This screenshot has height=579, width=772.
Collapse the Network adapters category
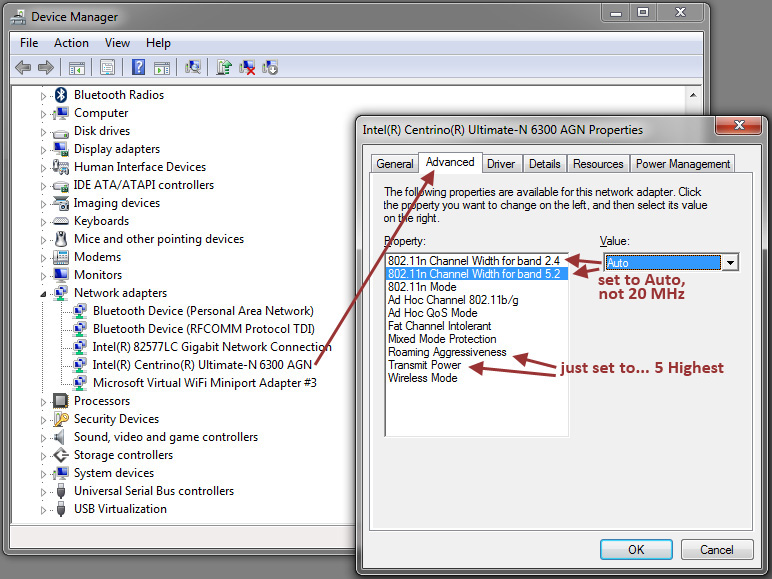click(43, 293)
